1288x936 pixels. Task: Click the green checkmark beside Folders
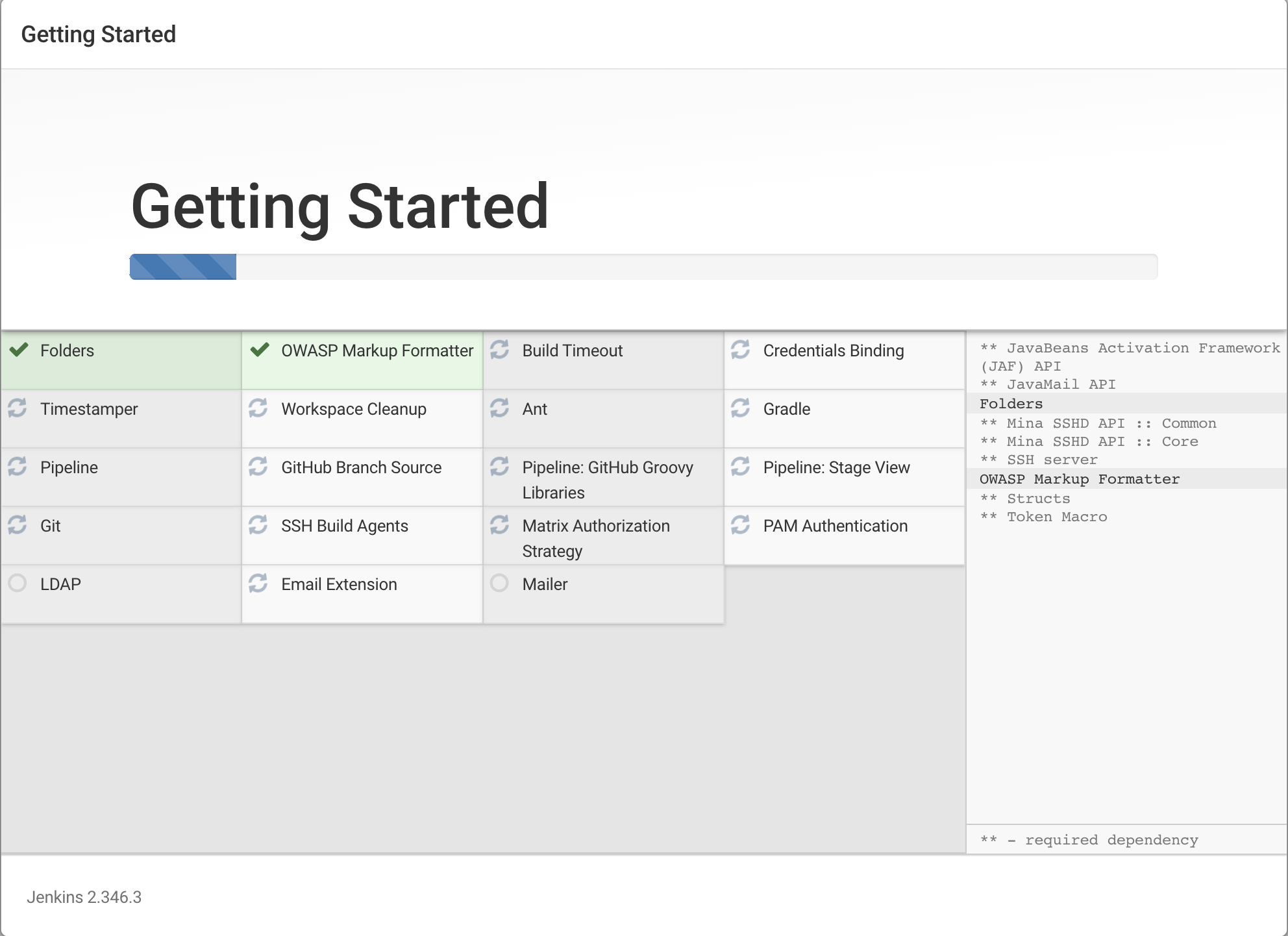[x=19, y=350]
